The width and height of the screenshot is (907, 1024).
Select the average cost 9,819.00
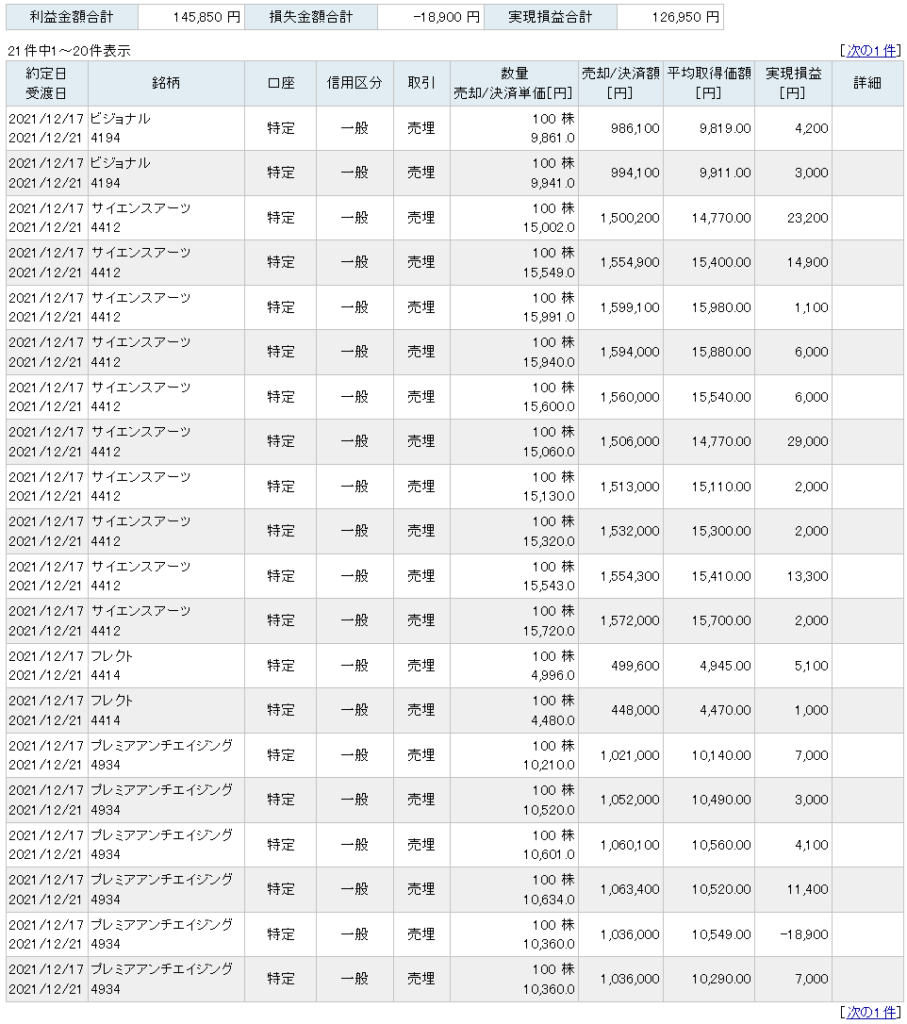point(725,129)
